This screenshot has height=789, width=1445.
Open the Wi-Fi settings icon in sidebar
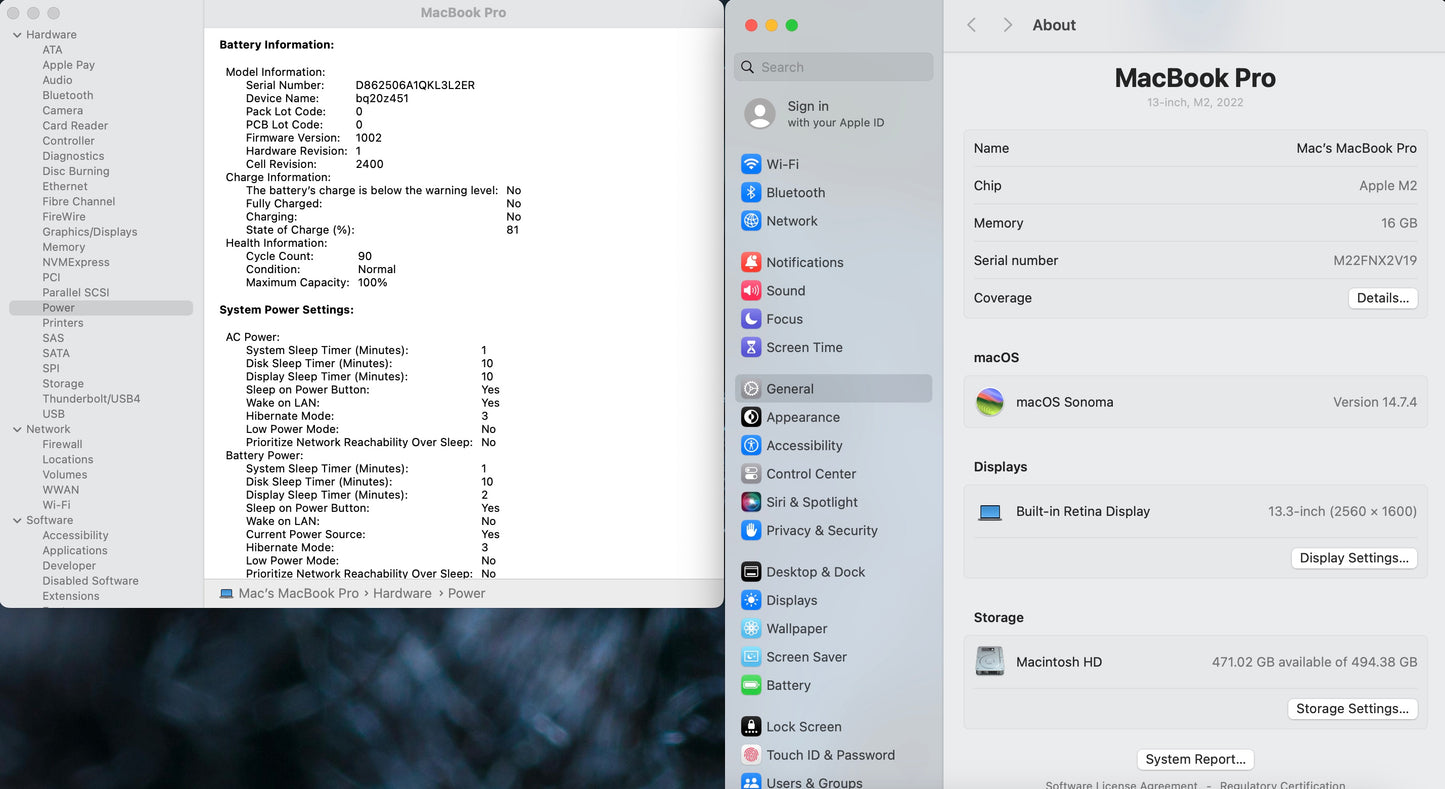coord(751,164)
